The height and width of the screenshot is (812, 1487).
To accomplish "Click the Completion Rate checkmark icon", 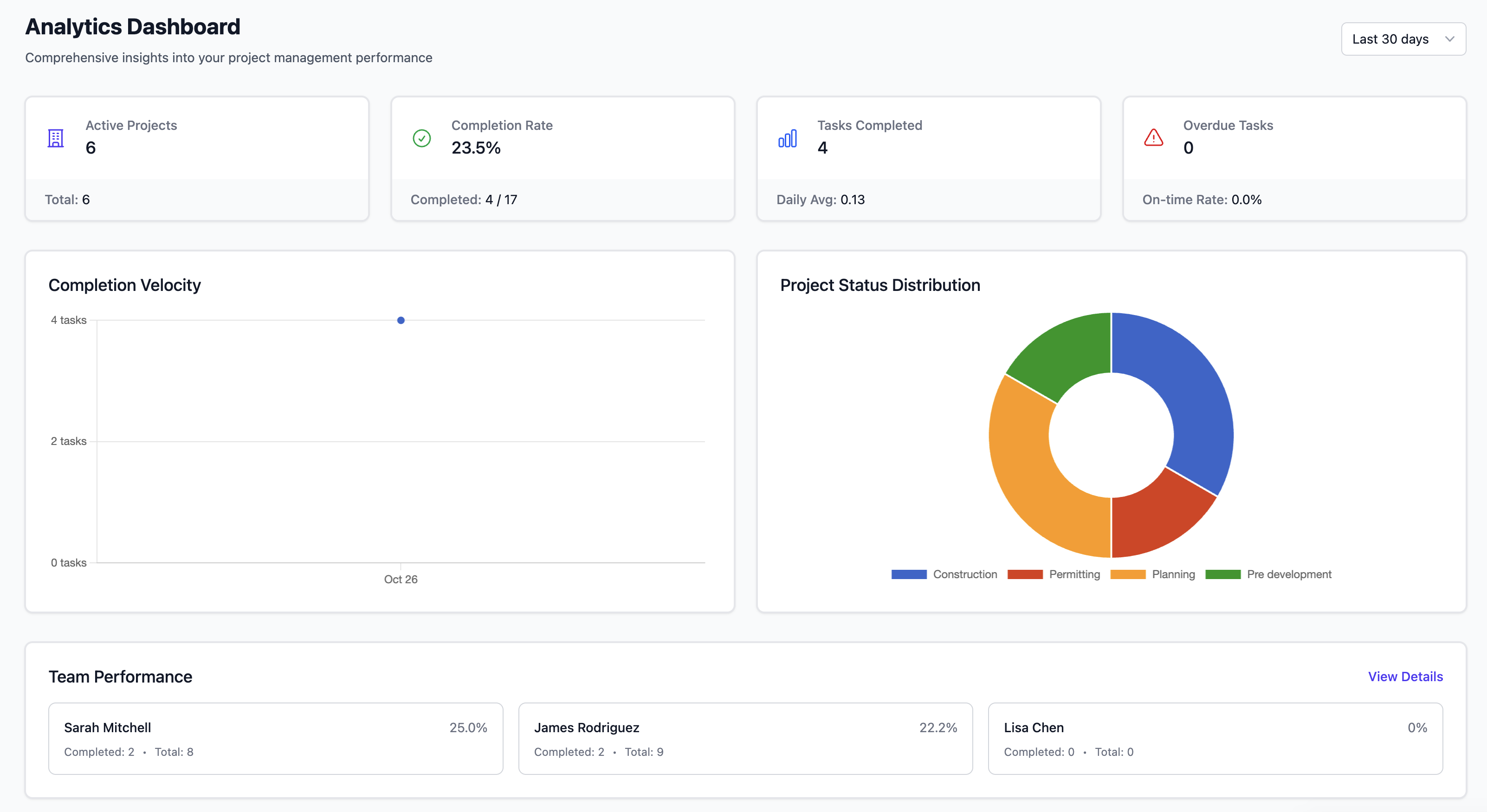I will point(421,138).
